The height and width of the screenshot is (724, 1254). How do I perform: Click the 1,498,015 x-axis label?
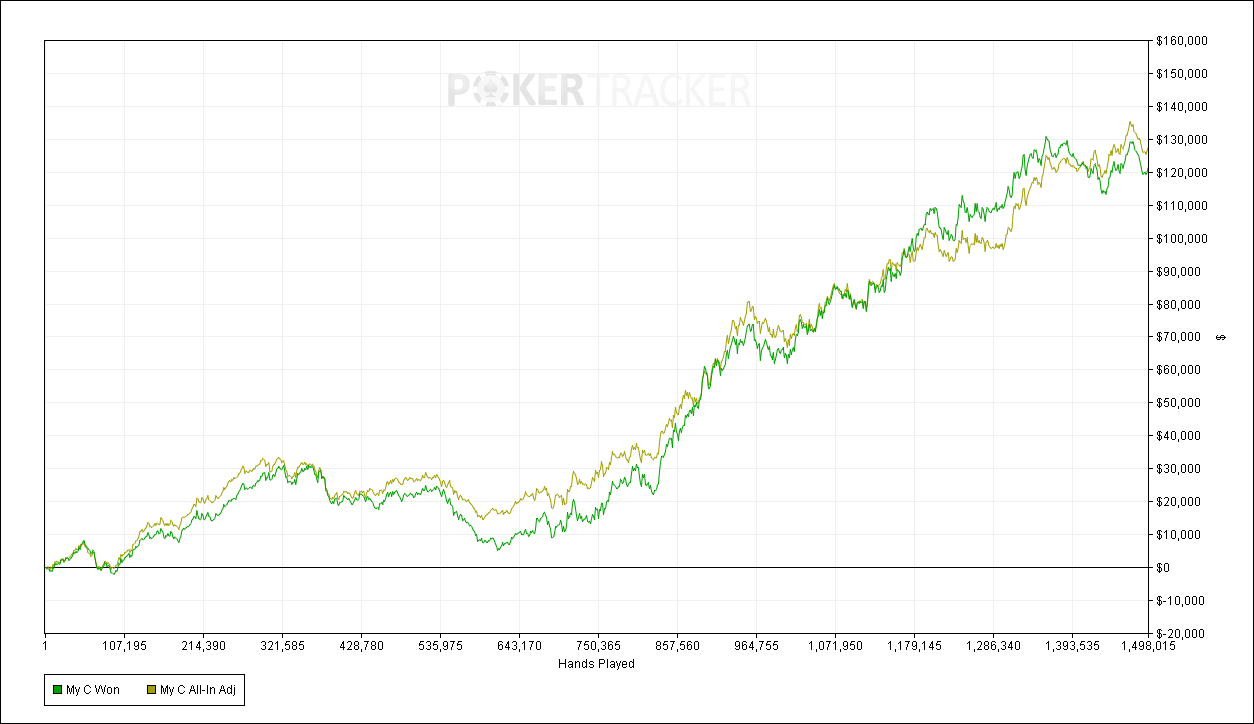1148,647
